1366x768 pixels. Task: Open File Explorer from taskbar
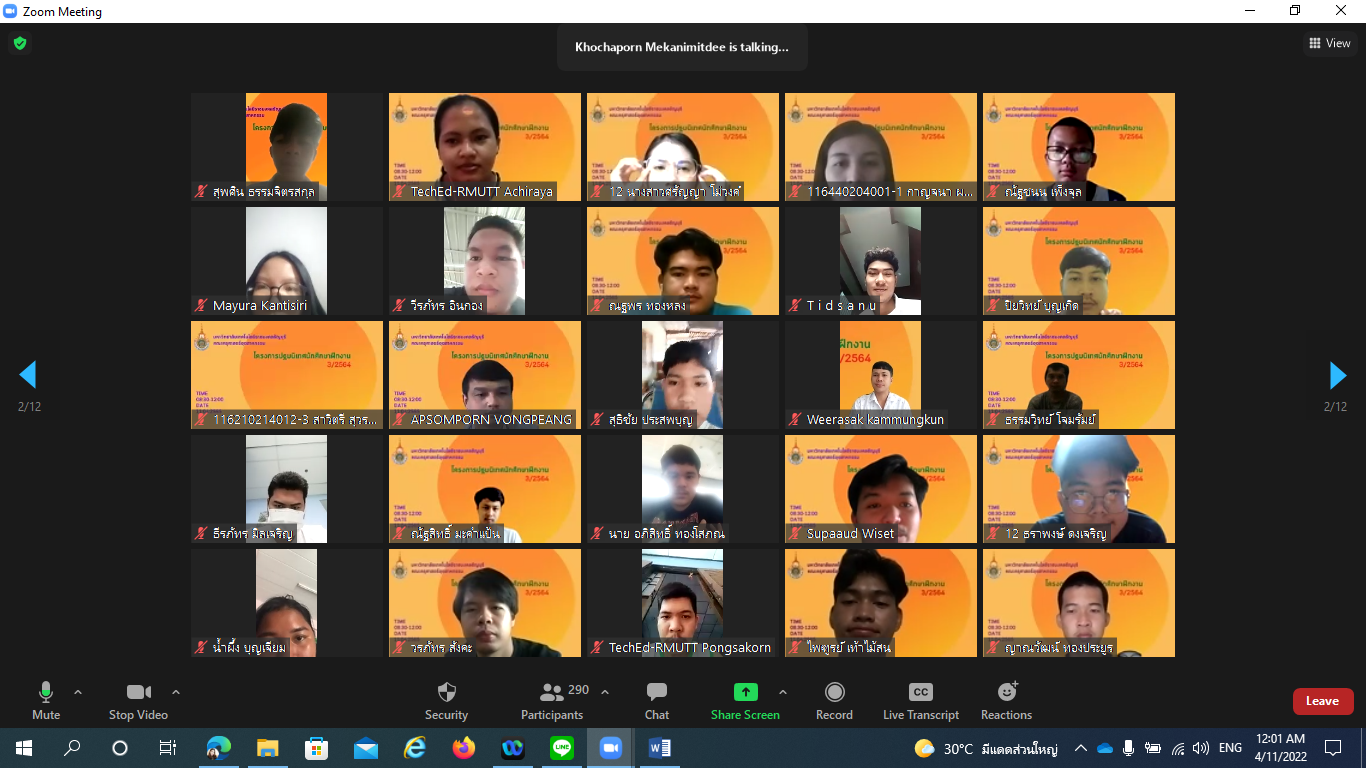pos(267,748)
